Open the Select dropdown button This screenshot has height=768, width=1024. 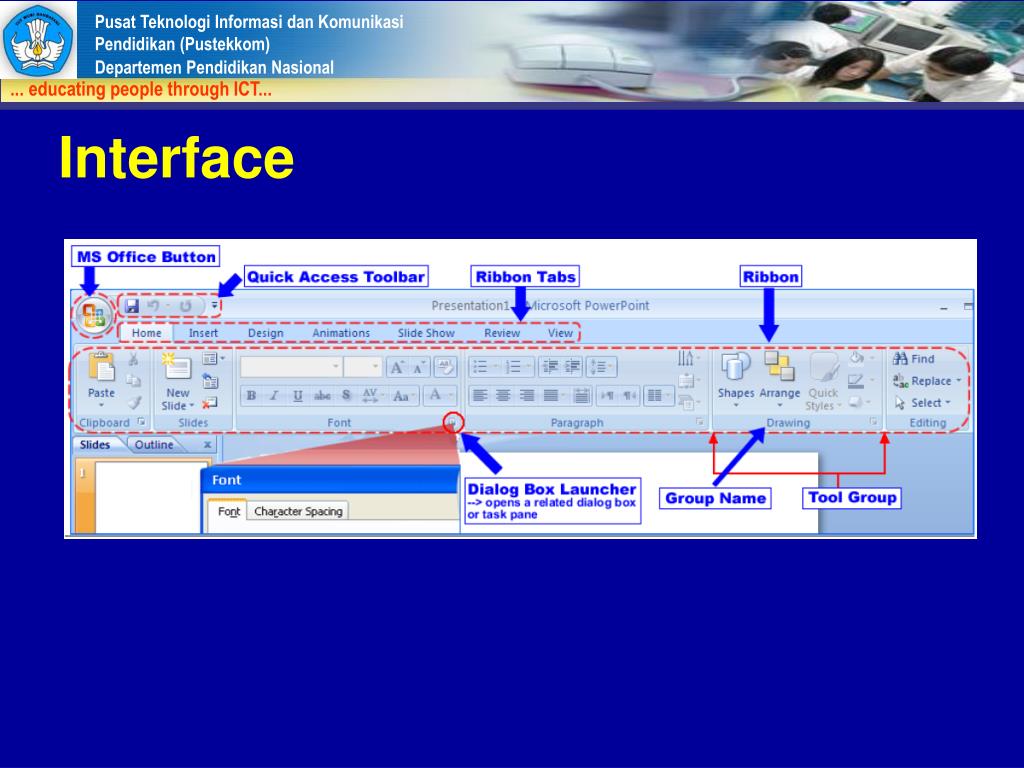point(922,403)
